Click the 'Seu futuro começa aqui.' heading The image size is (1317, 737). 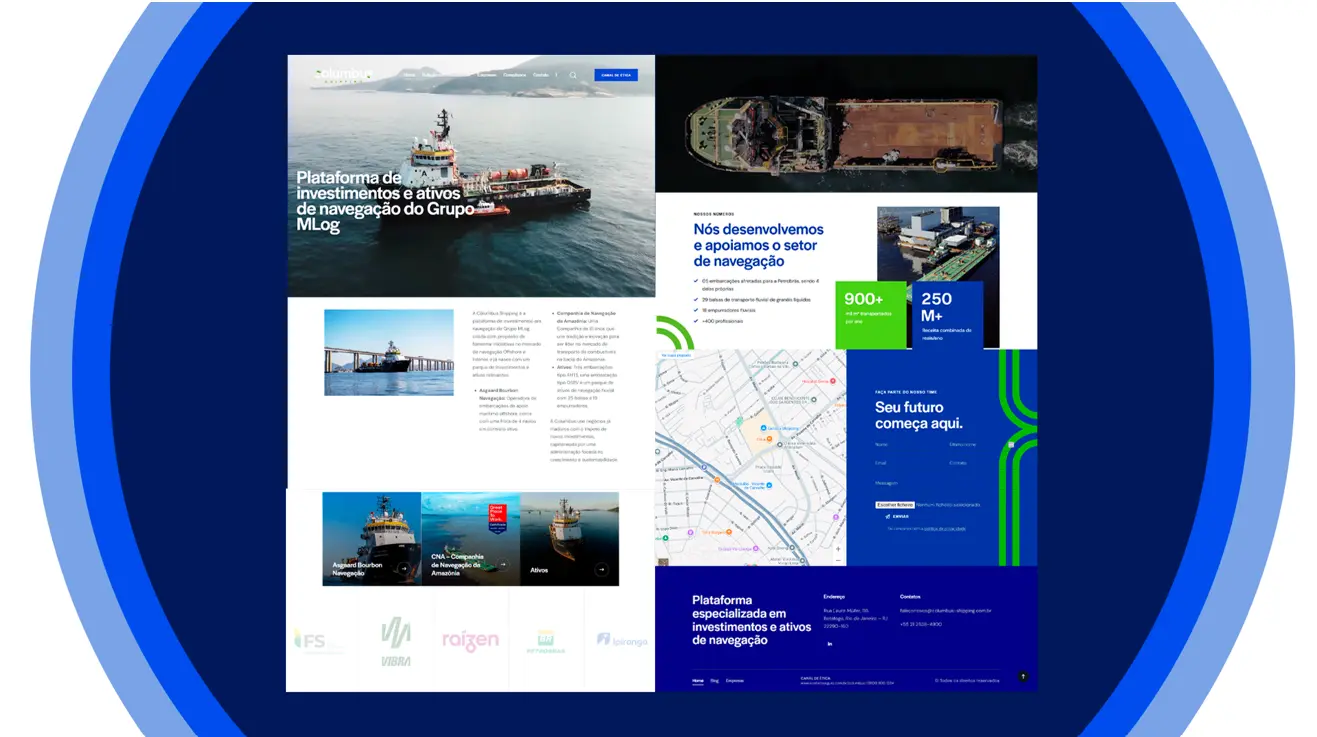(x=919, y=415)
